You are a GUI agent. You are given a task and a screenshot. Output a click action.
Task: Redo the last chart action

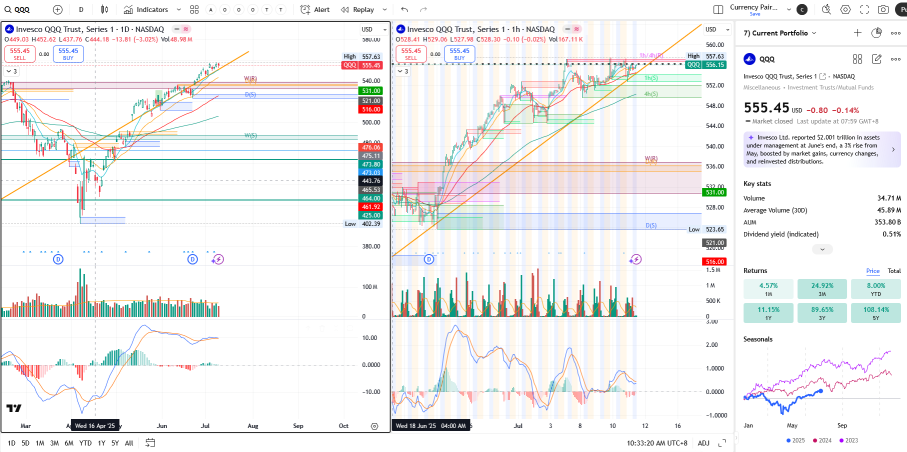[x=423, y=10]
